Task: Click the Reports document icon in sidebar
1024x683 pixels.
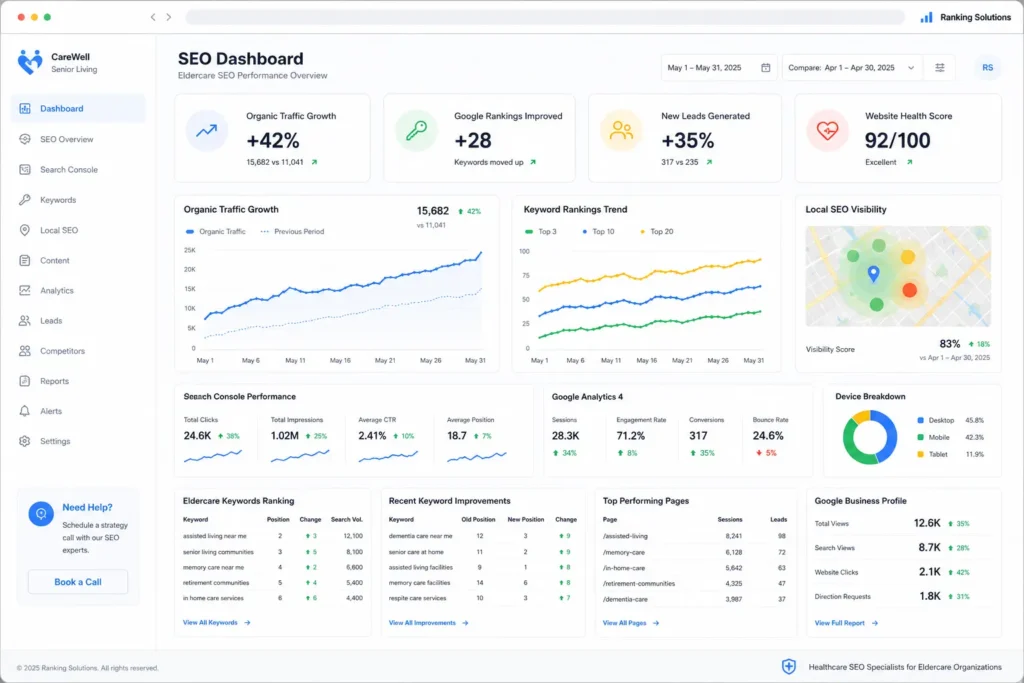Action: pyautogui.click(x=25, y=381)
